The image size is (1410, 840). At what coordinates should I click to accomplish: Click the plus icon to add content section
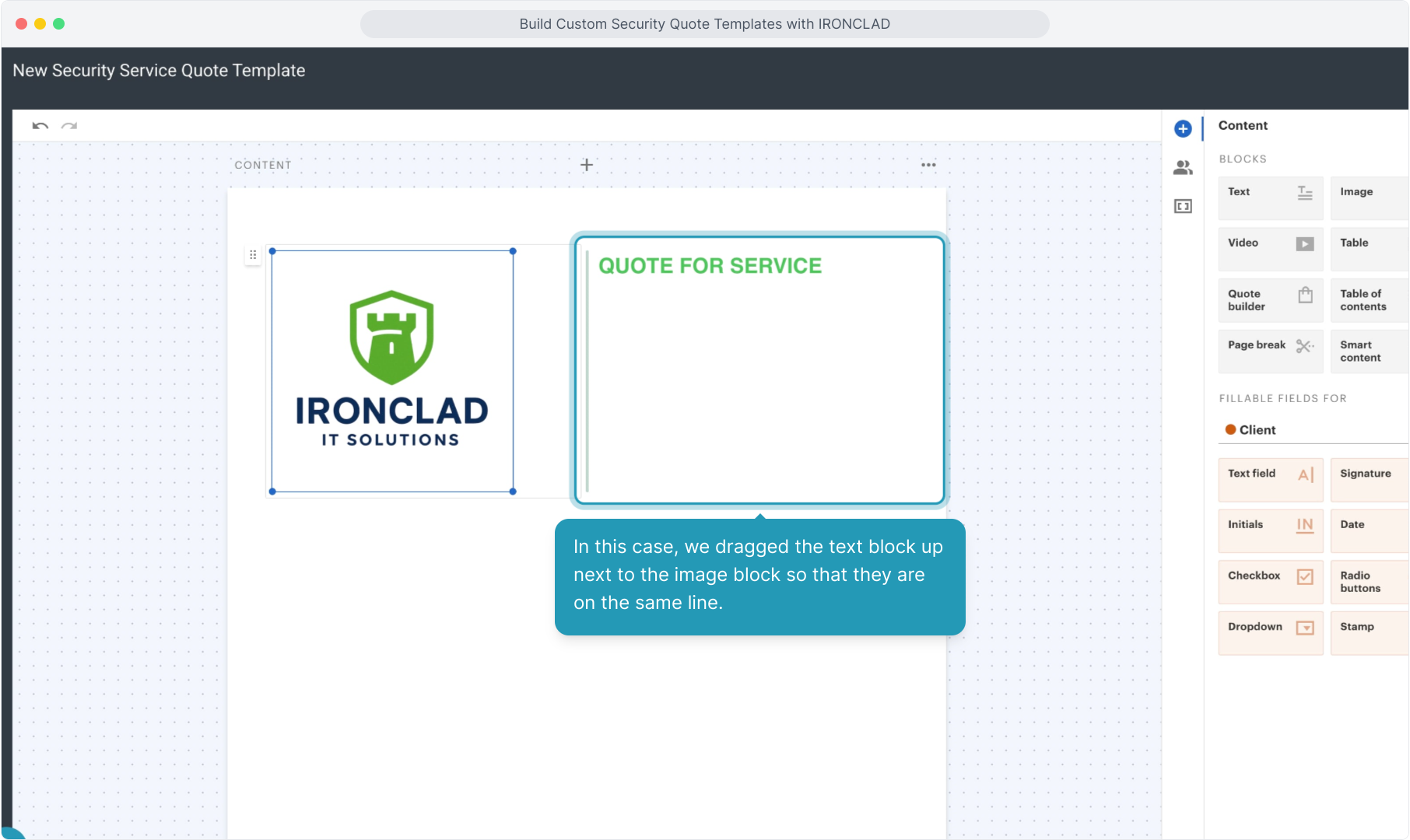[x=587, y=165]
